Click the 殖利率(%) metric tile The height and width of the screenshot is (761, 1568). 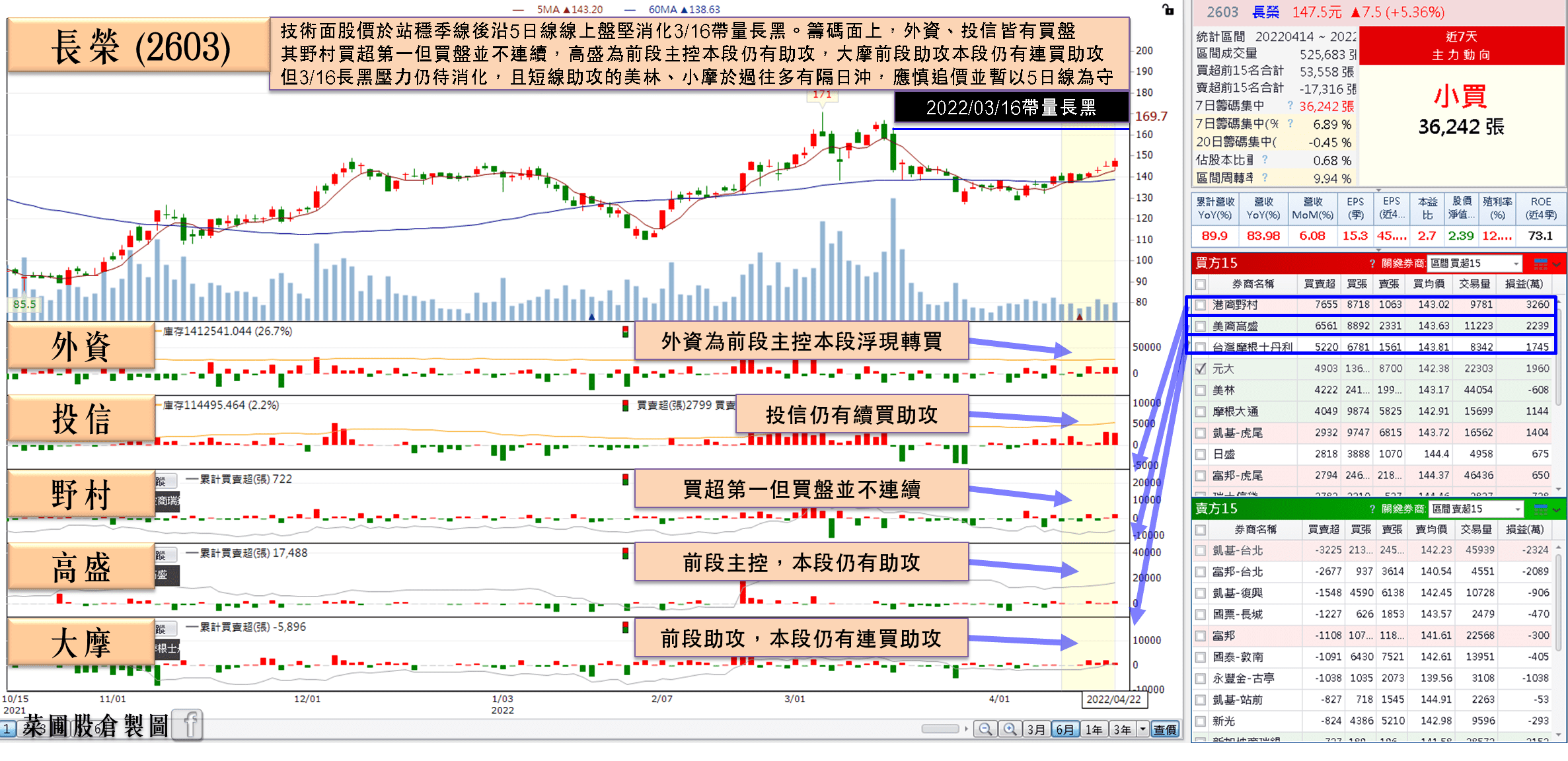click(x=1497, y=220)
